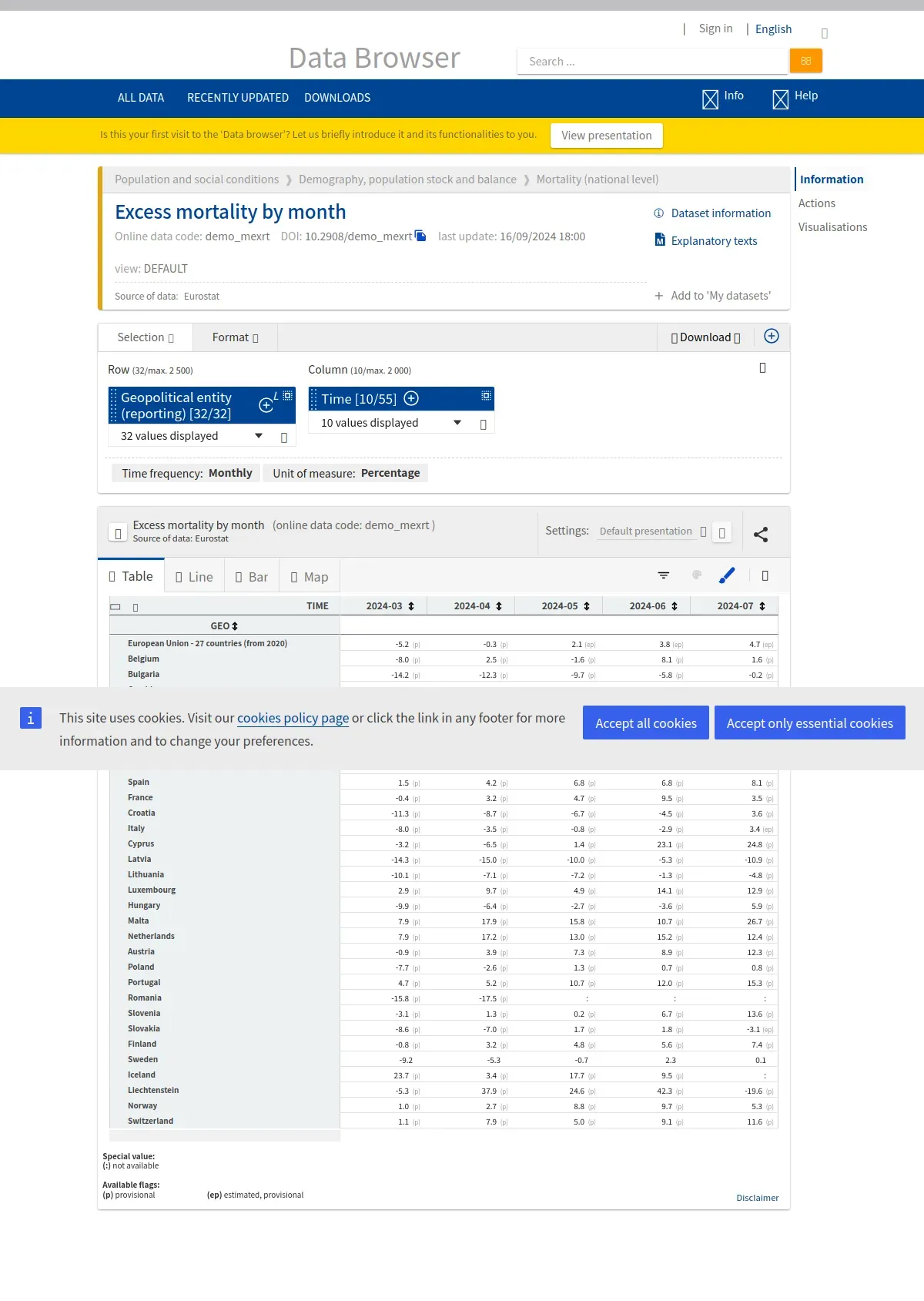This screenshot has width=924, height=1301.
Task: Go to Actions section in side menu
Action: pos(817,203)
